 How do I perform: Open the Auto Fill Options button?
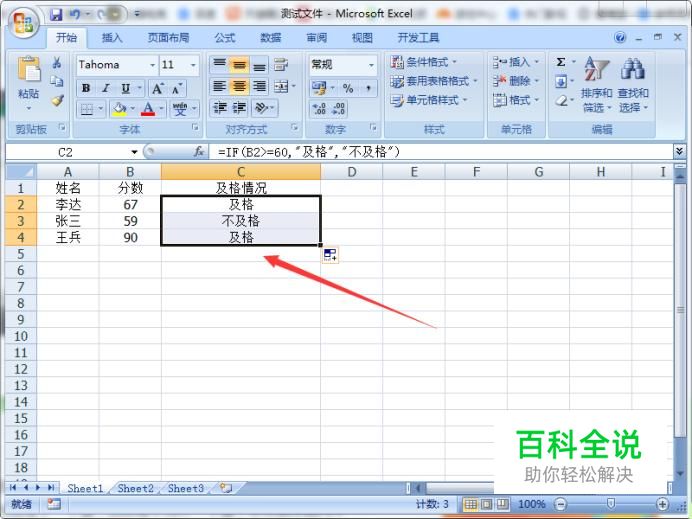330,255
